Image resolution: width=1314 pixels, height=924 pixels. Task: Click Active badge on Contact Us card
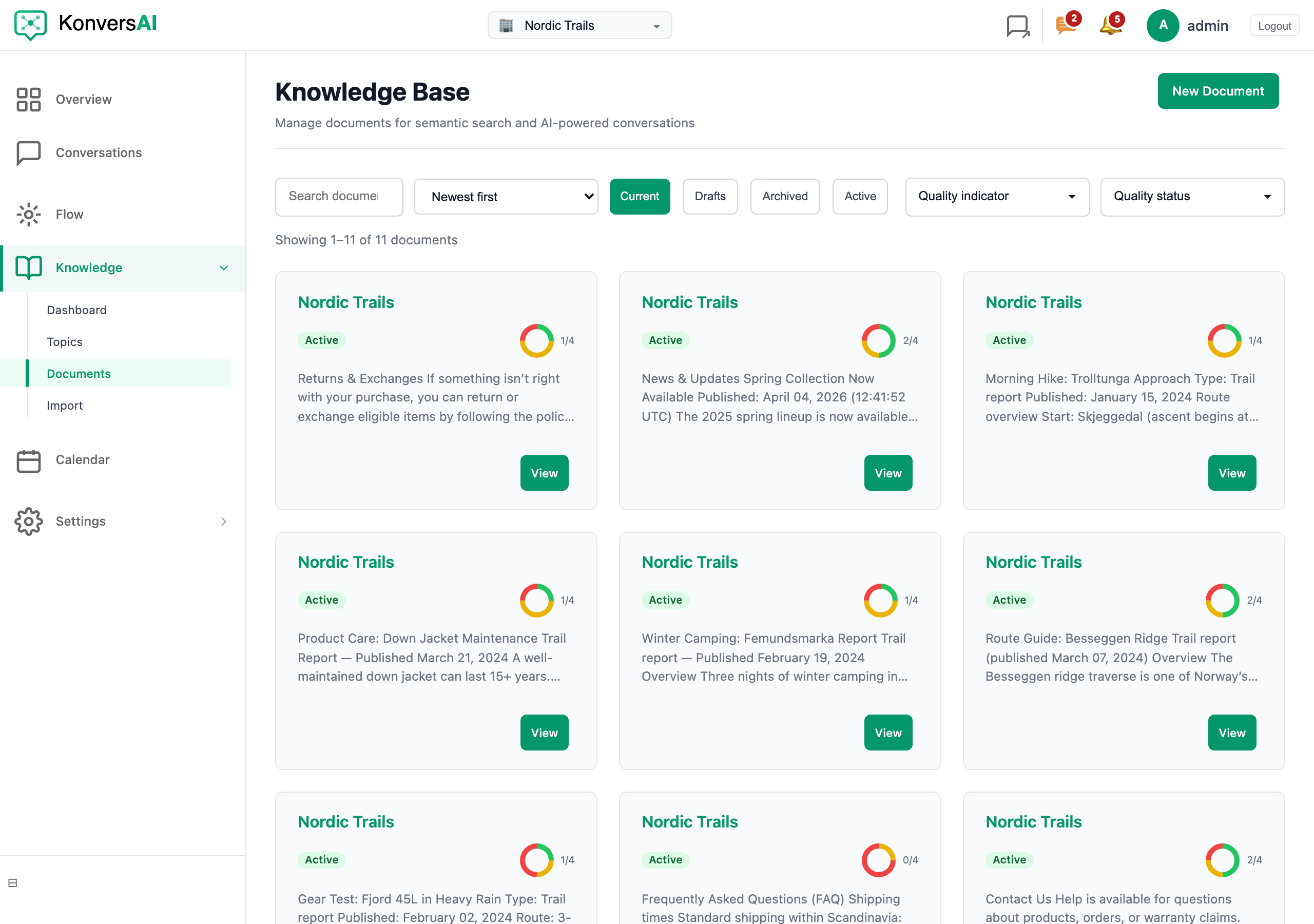(x=1009, y=860)
